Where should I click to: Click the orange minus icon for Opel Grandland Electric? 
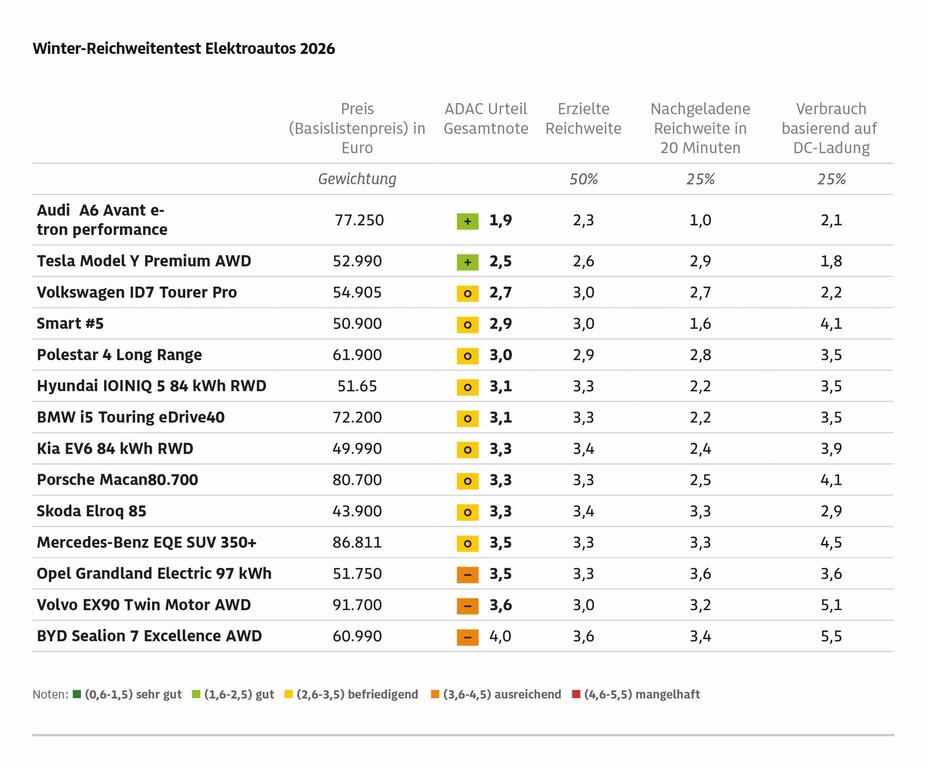point(467,574)
